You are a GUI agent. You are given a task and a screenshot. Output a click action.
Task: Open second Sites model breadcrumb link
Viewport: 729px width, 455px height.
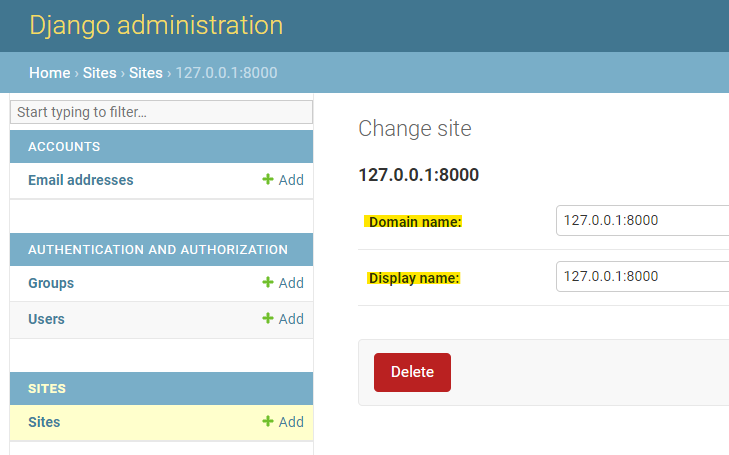[x=146, y=73]
